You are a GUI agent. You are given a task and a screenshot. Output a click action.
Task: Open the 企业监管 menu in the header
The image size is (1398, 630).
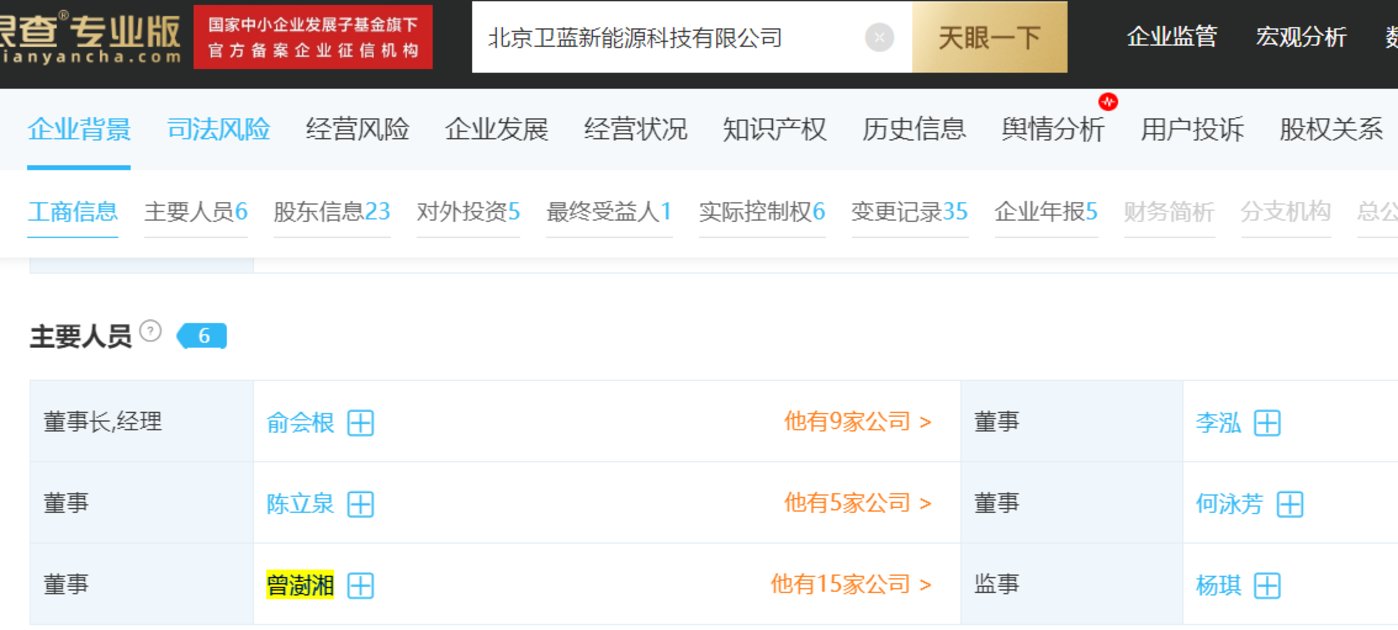click(1172, 37)
